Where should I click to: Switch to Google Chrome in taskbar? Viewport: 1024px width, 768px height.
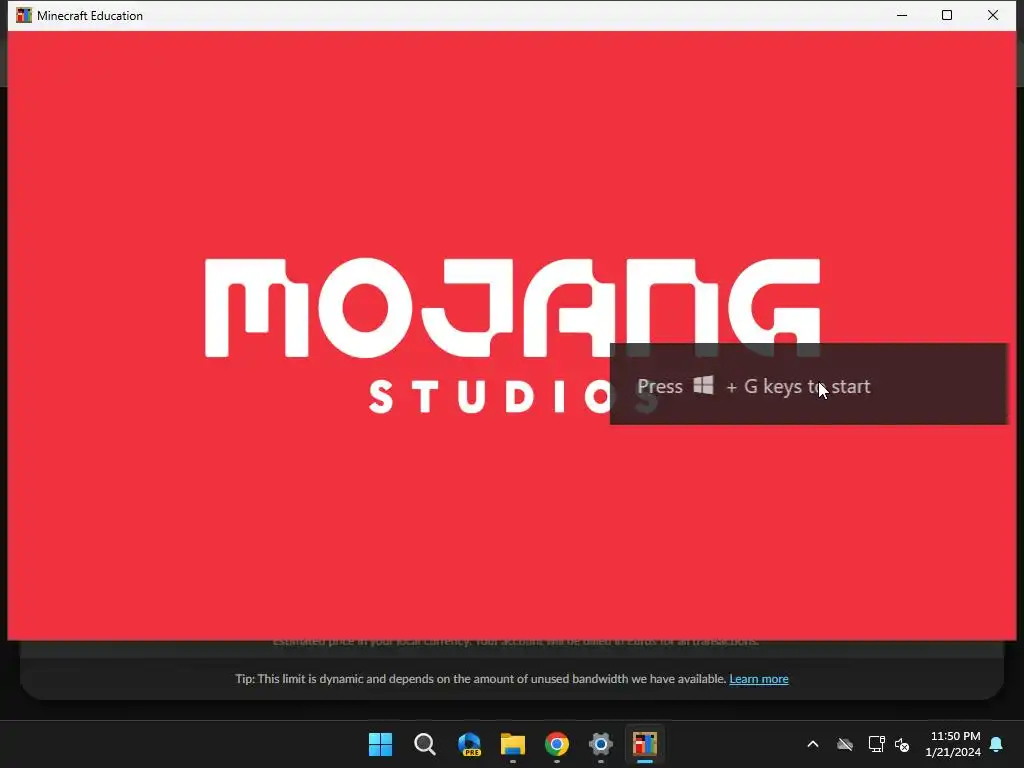coord(556,744)
